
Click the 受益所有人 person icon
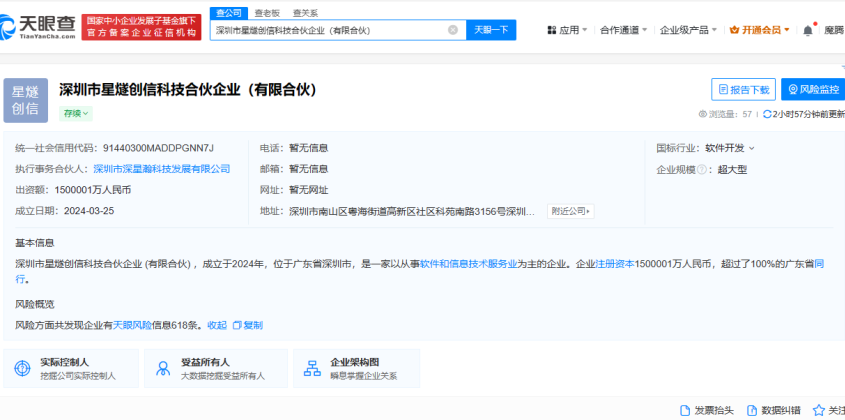[x=163, y=368]
